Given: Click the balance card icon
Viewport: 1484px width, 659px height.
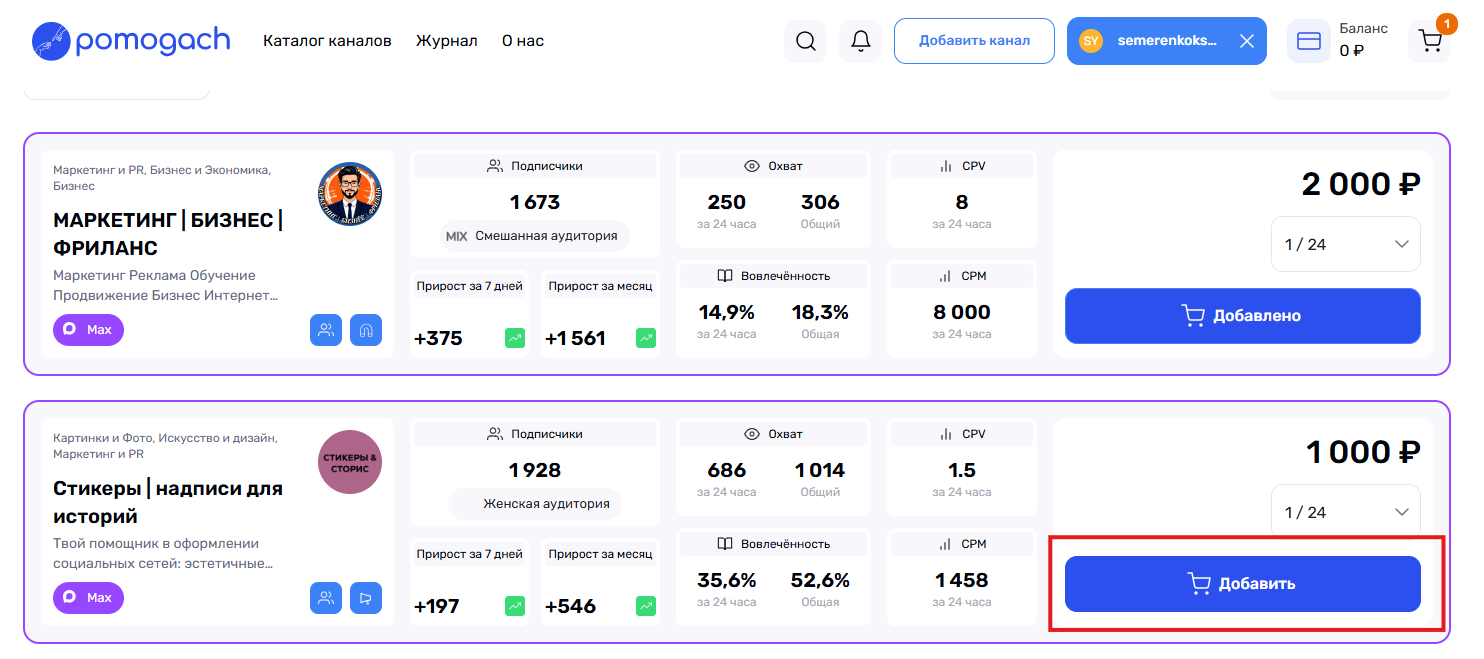Looking at the screenshot, I should tap(1308, 41).
